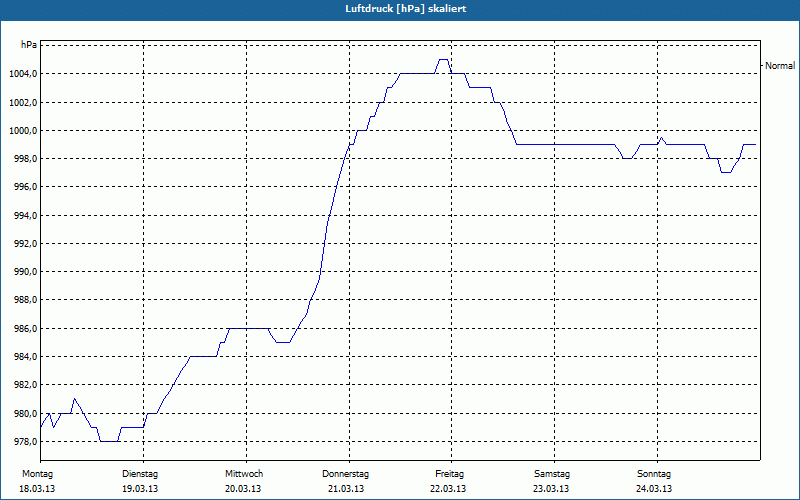Click the 978,0 y-axis value
Viewport: 800px width, 500px height.
pos(25,441)
